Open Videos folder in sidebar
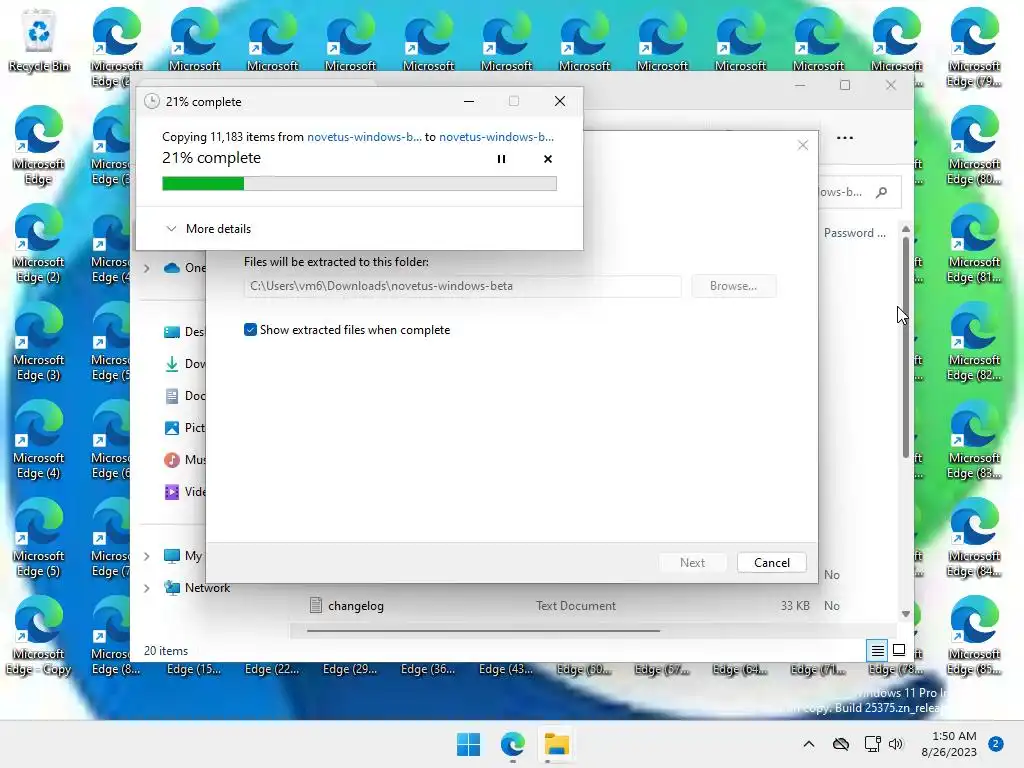 [184, 492]
